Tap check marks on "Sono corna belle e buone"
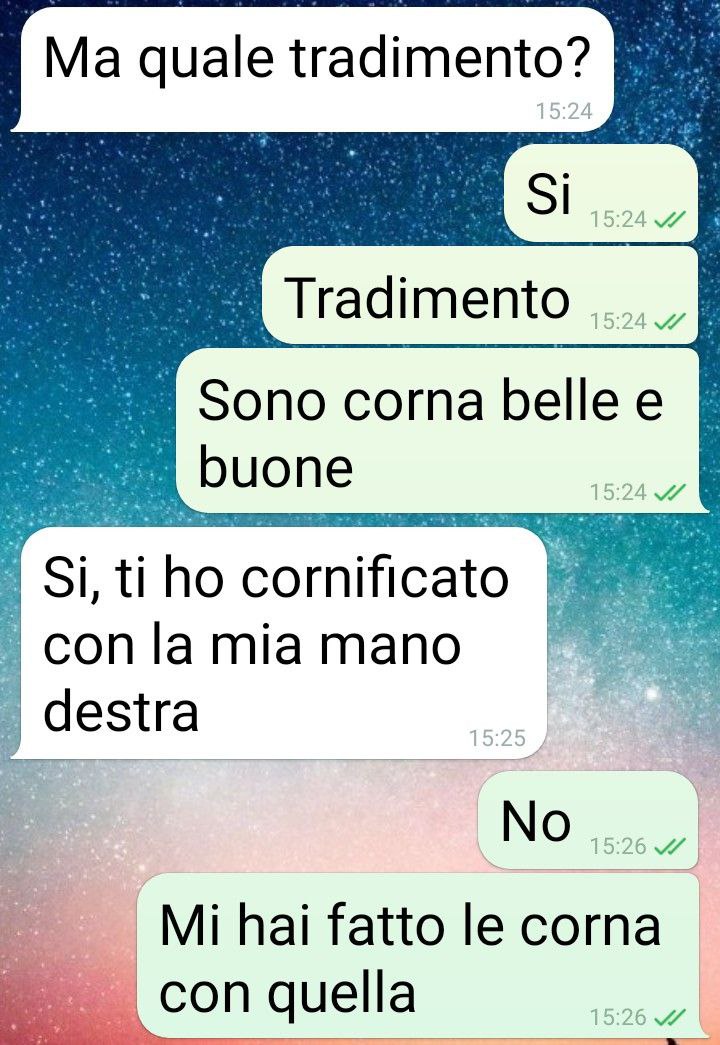Screen dimensions: 720x1045 670,493
